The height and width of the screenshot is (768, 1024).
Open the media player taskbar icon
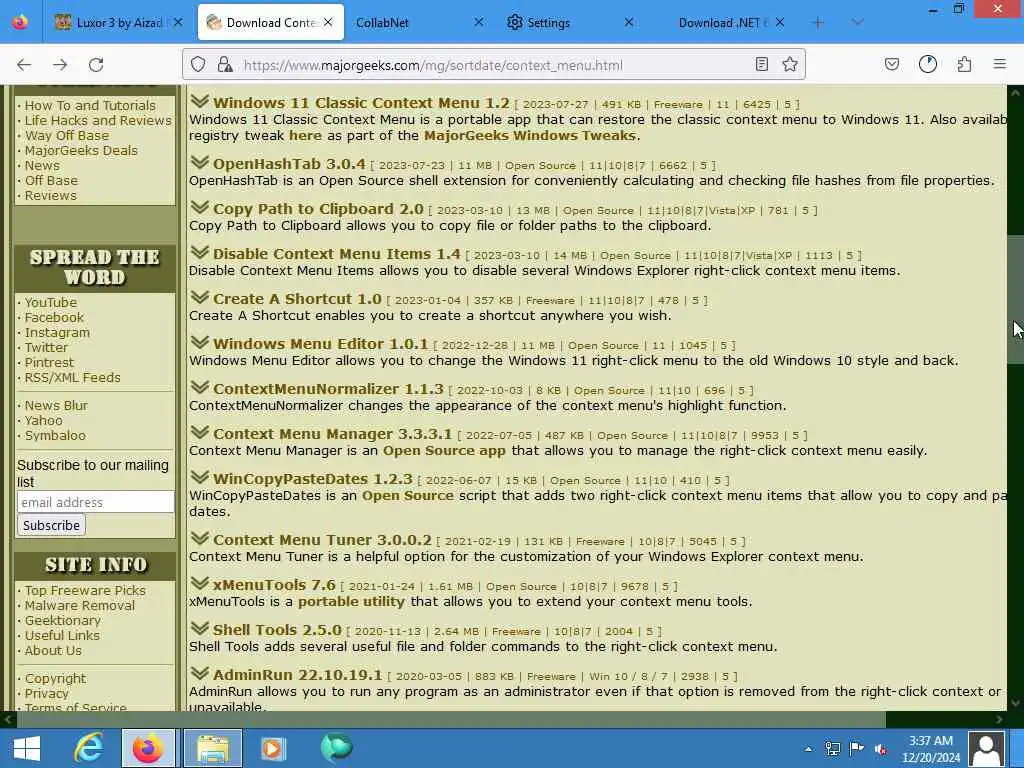pos(272,748)
